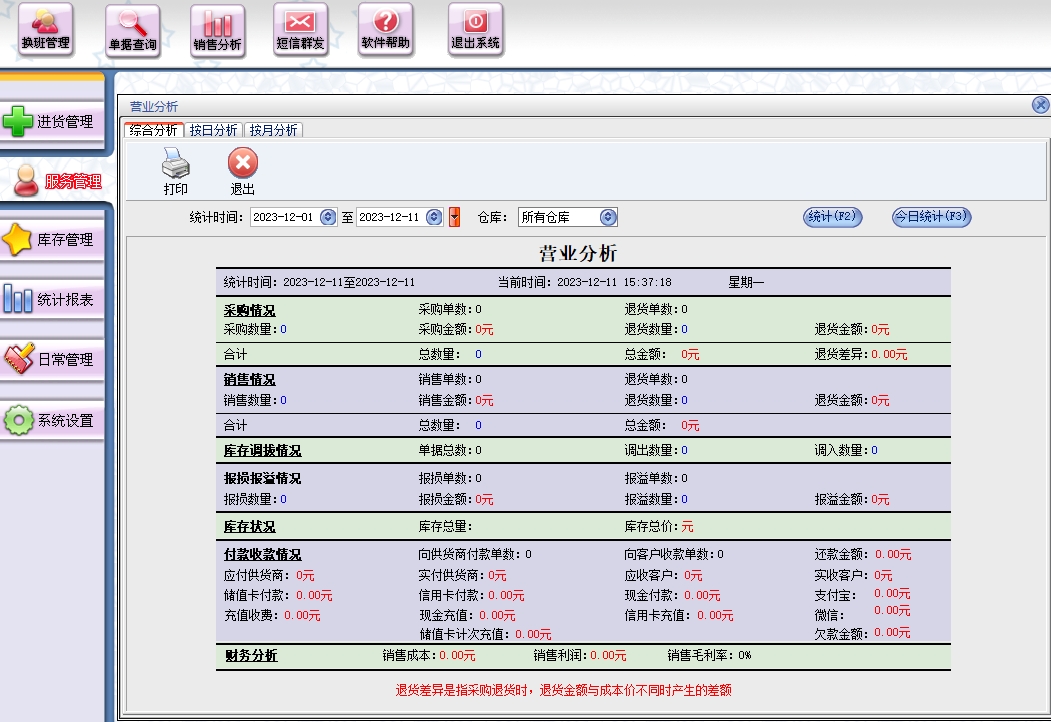Switch to the 按日分析 tab
This screenshot has width=1051, height=722.
tap(213, 130)
